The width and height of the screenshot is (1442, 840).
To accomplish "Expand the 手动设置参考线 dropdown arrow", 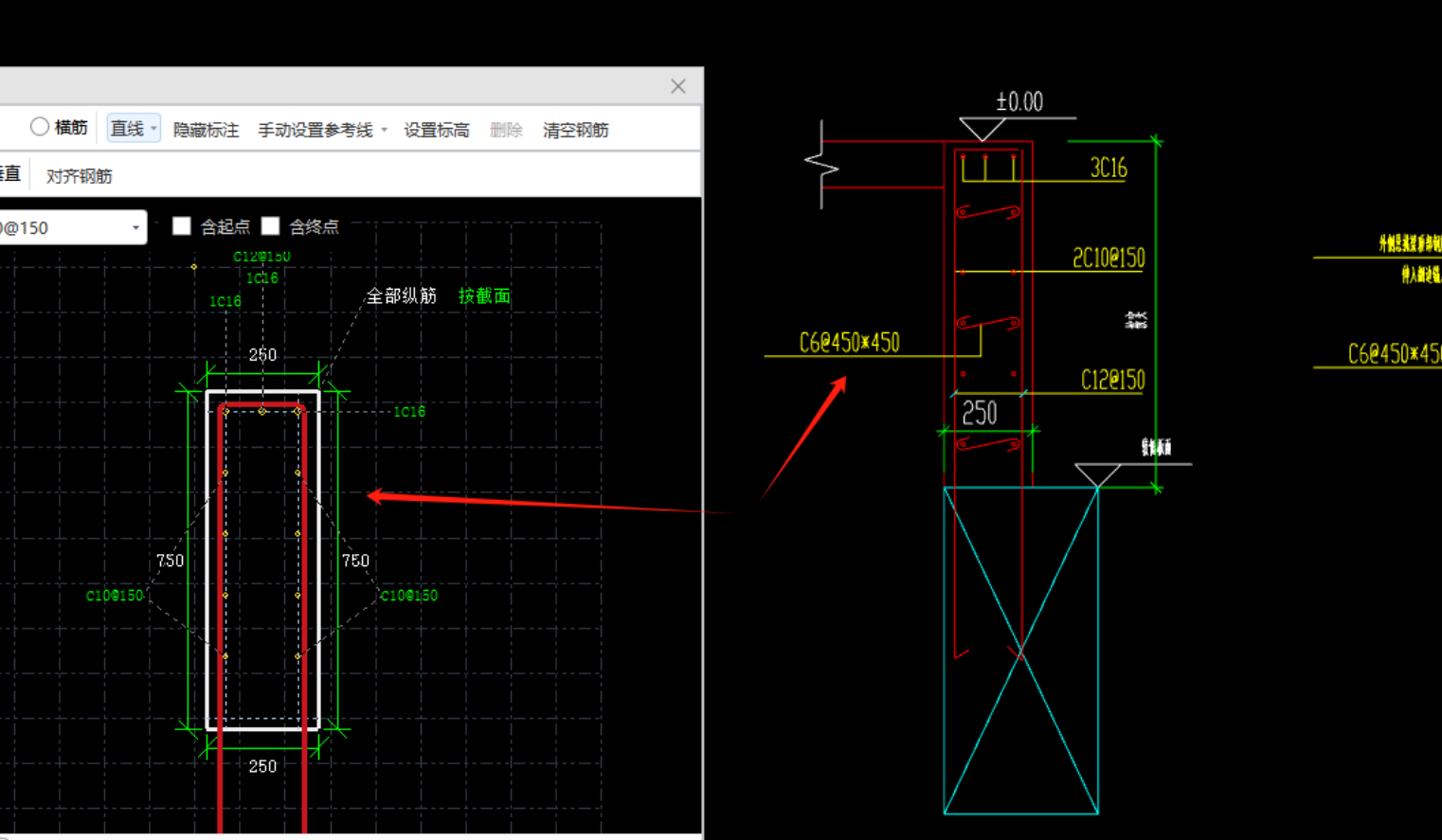I will (x=384, y=130).
